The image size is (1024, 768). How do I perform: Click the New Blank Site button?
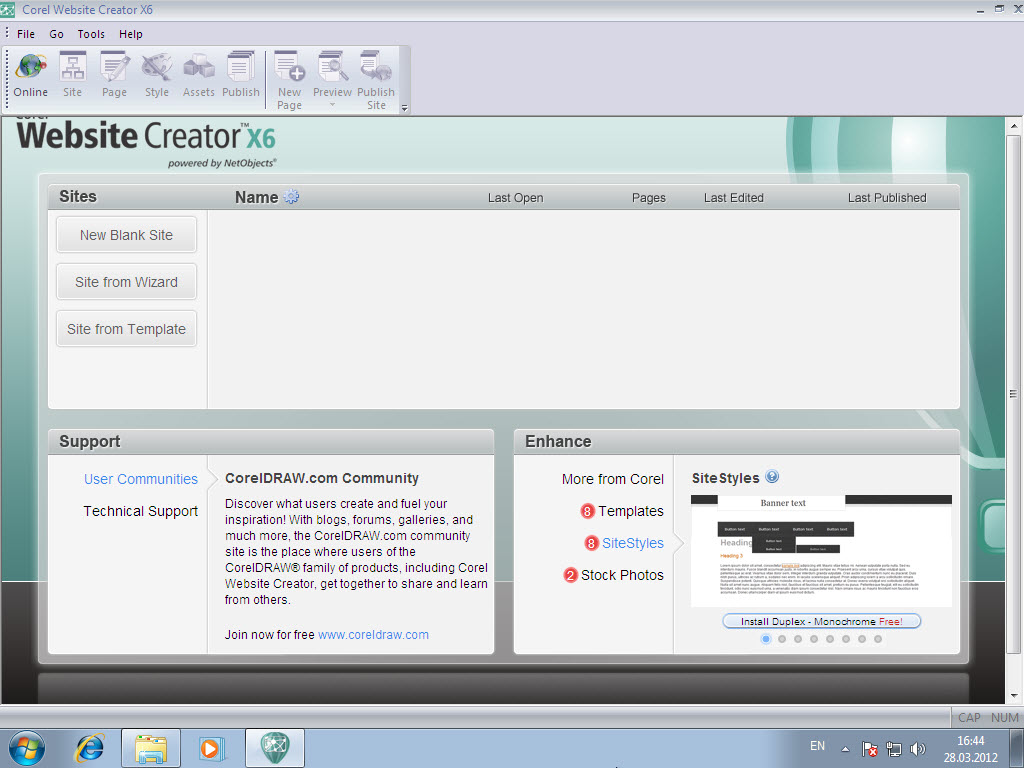click(x=127, y=235)
